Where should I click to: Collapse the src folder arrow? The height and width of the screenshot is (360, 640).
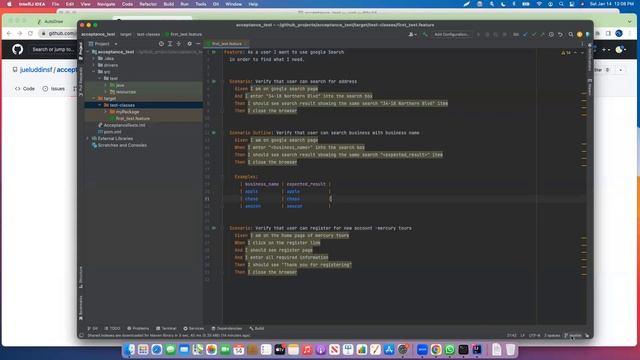coord(94,72)
